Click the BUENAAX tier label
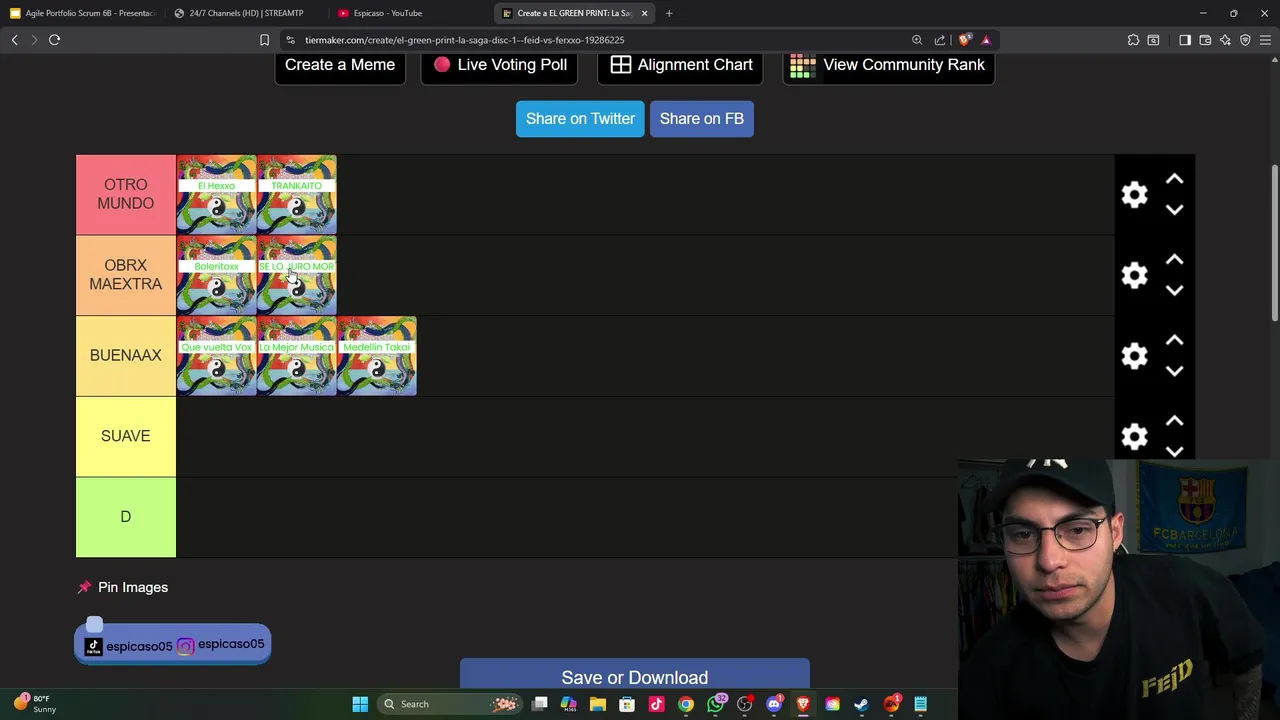This screenshot has height=720, width=1280. [x=126, y=356]
